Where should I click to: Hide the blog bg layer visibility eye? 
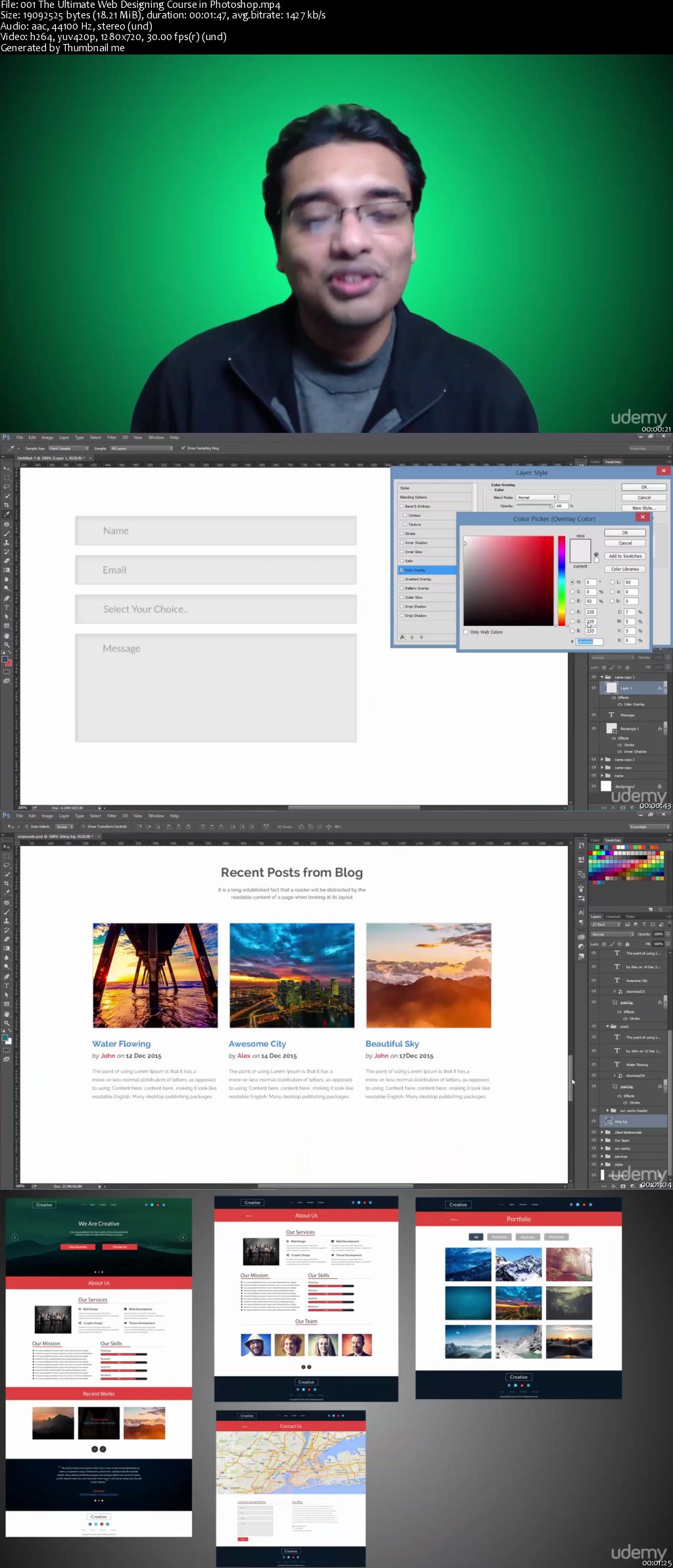pos(593,1121)
